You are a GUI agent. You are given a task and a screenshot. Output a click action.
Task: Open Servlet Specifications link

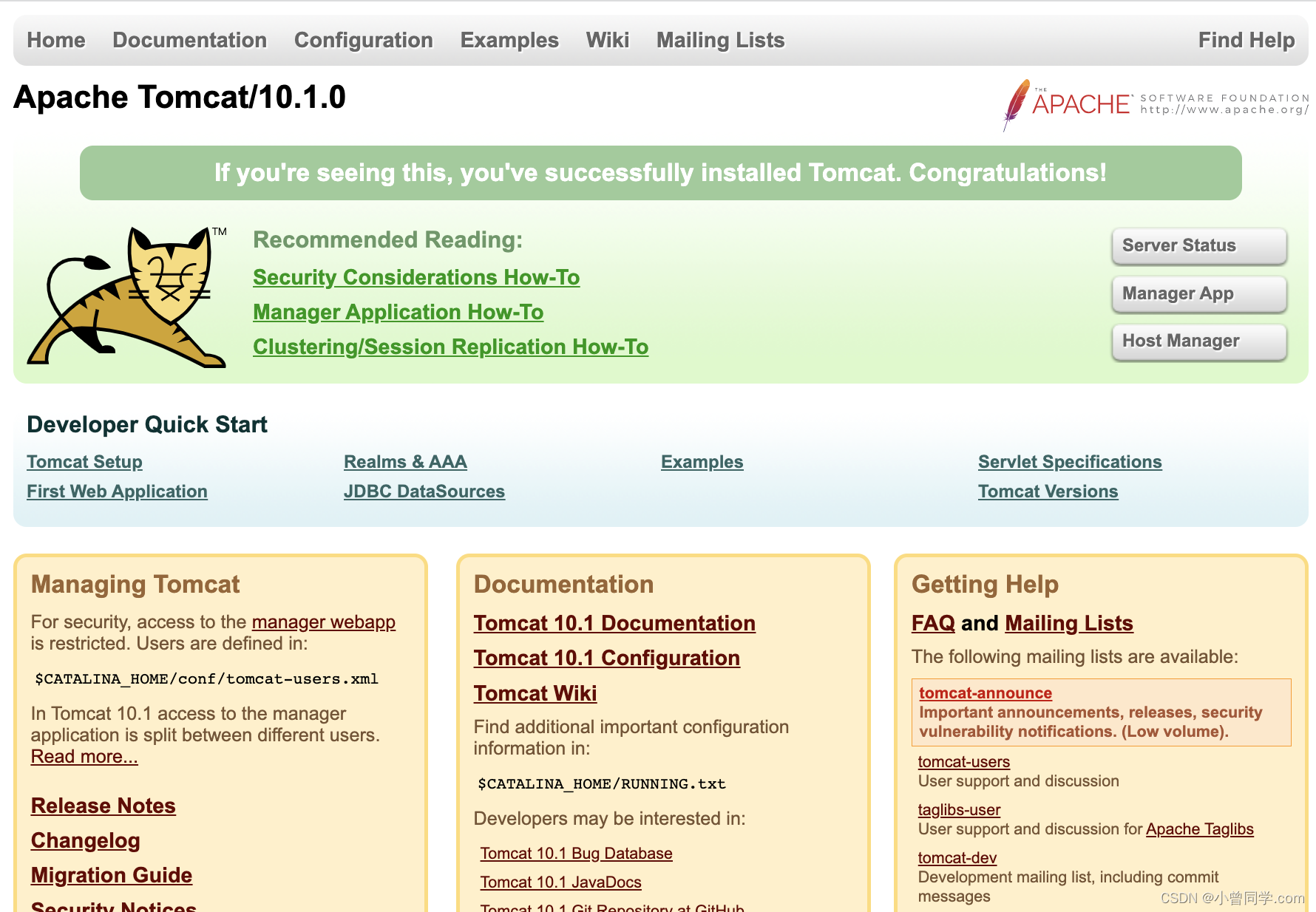click(x=1070, y=462)
